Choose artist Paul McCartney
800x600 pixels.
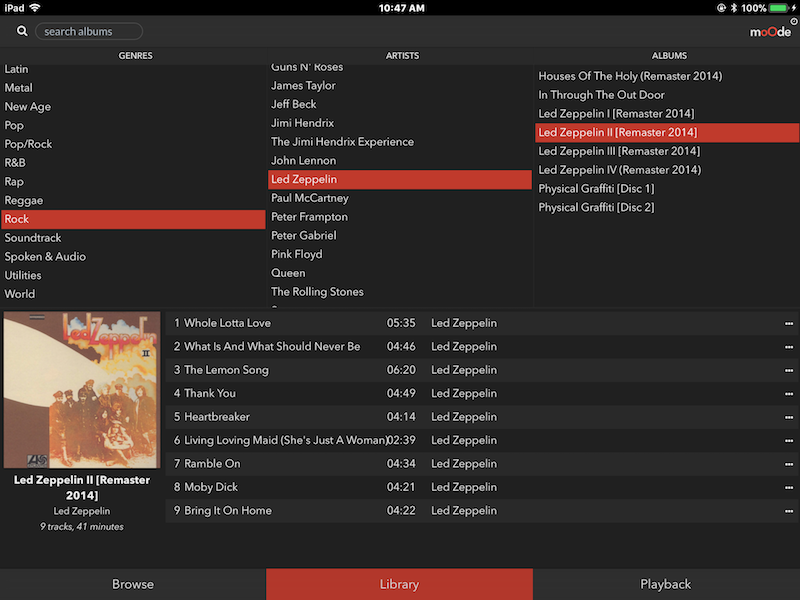pos(399,198)
